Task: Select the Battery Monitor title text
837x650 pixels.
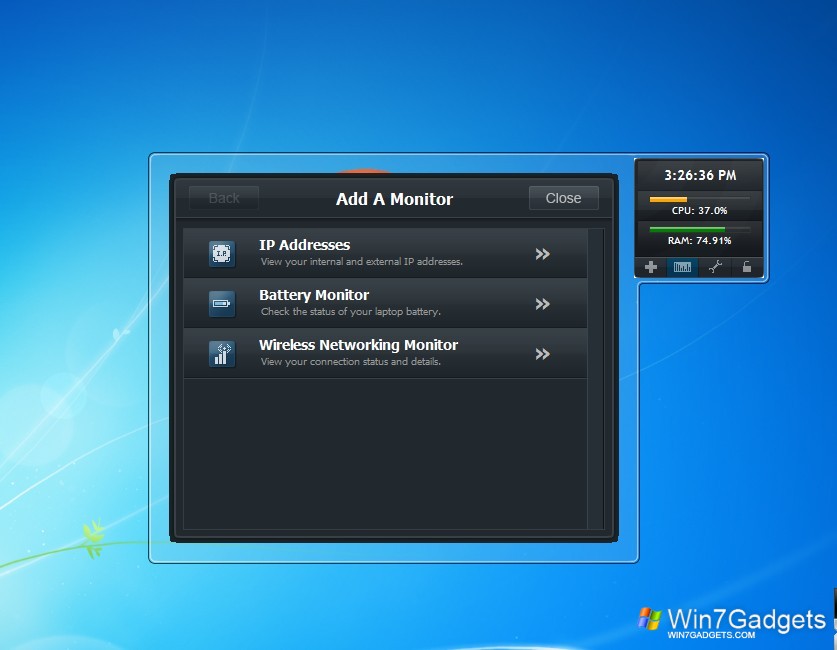Action: pos(314,295)
